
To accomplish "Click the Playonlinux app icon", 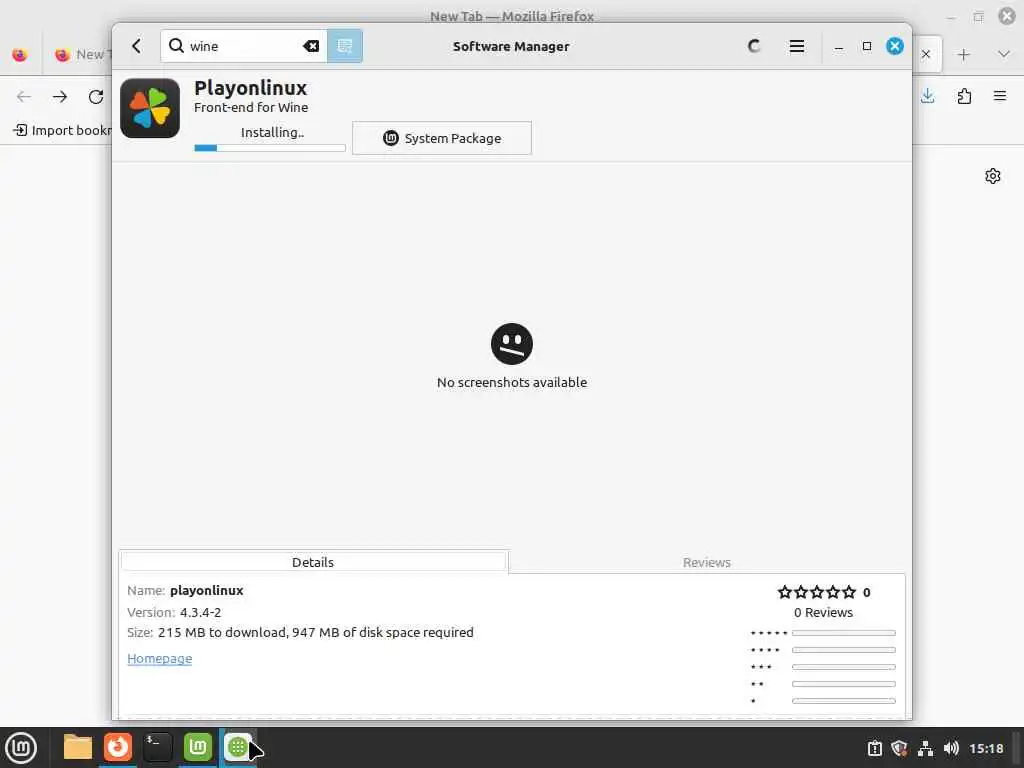I will [x=150, y=108].
